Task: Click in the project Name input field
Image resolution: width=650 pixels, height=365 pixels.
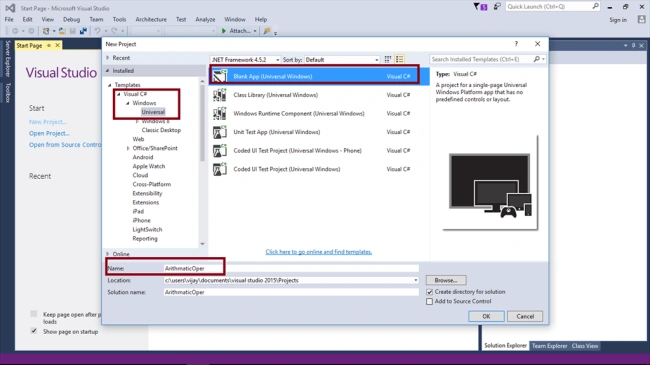Action: (x=291, y=268)
